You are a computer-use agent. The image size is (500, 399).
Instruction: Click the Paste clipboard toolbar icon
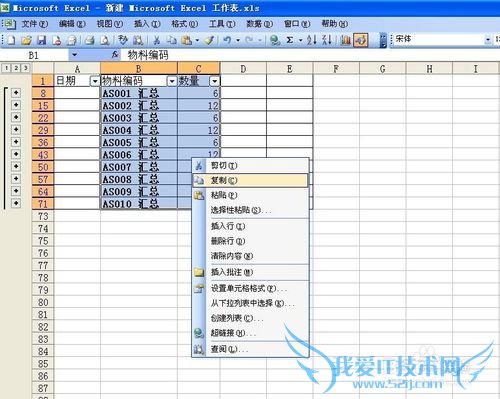click(187, 40)
